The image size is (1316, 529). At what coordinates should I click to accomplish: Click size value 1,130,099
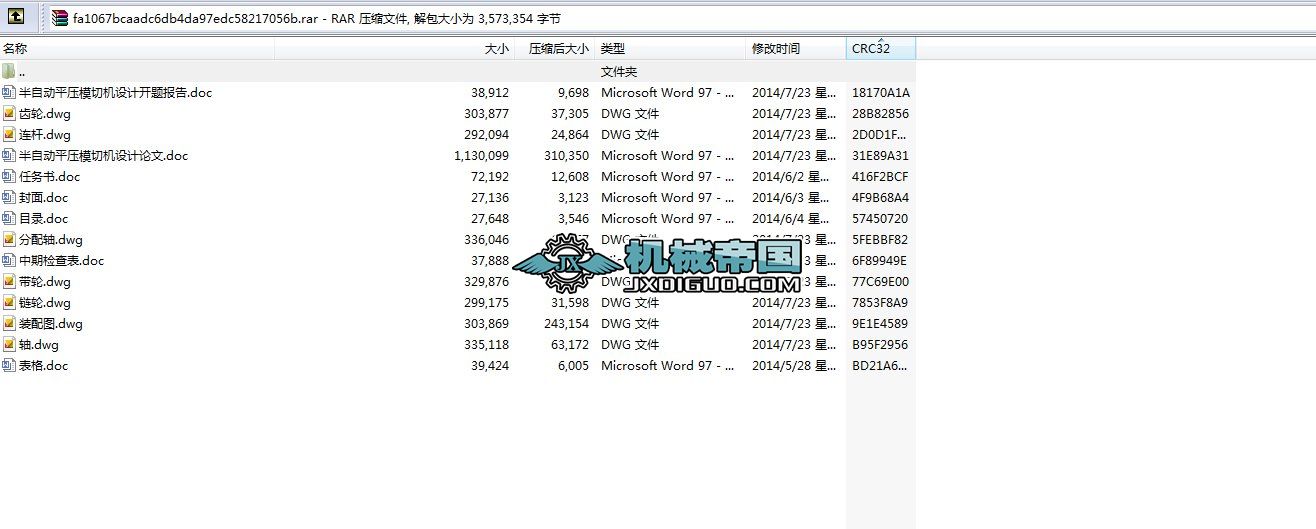481,155
